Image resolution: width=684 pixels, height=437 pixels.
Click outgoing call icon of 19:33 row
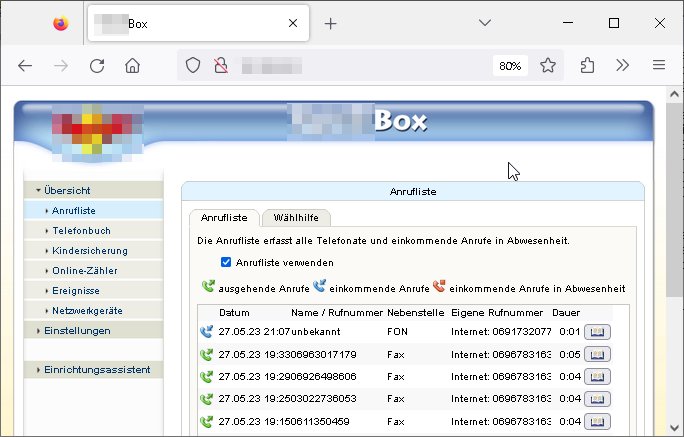click(x=206, y=355)
